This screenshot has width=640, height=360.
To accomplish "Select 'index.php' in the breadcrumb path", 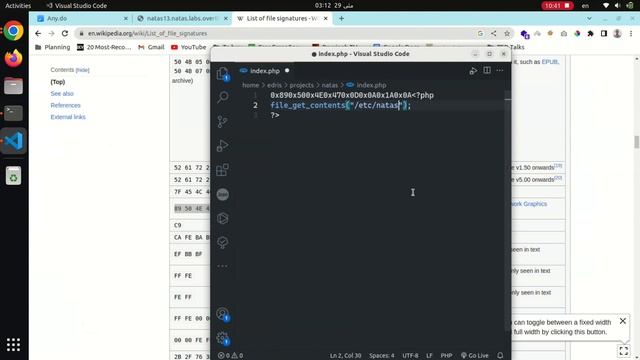I will click(x=371, y=85).
